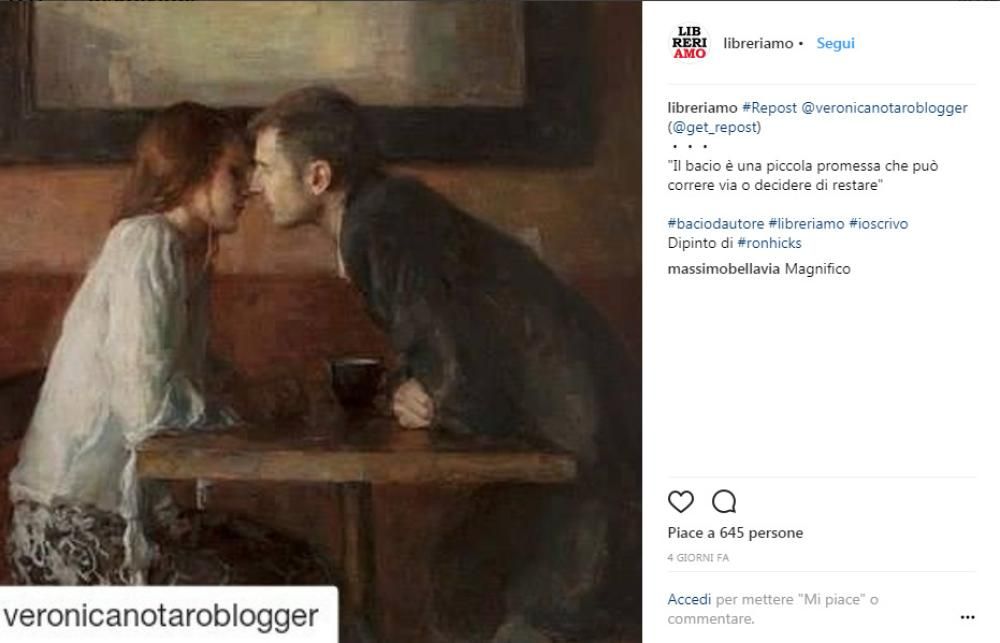Like the post with the heart icon

click(x=680, y=501)
